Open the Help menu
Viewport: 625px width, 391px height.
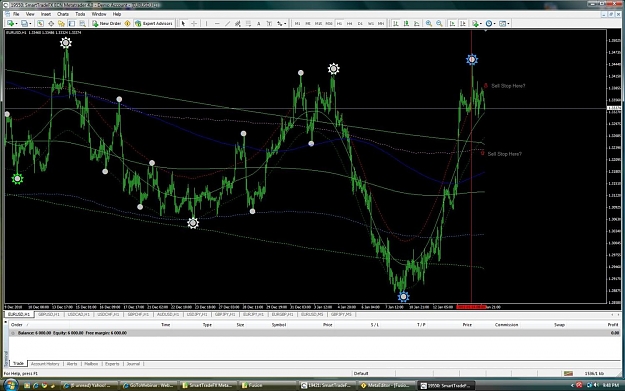(x=117, y=14)
